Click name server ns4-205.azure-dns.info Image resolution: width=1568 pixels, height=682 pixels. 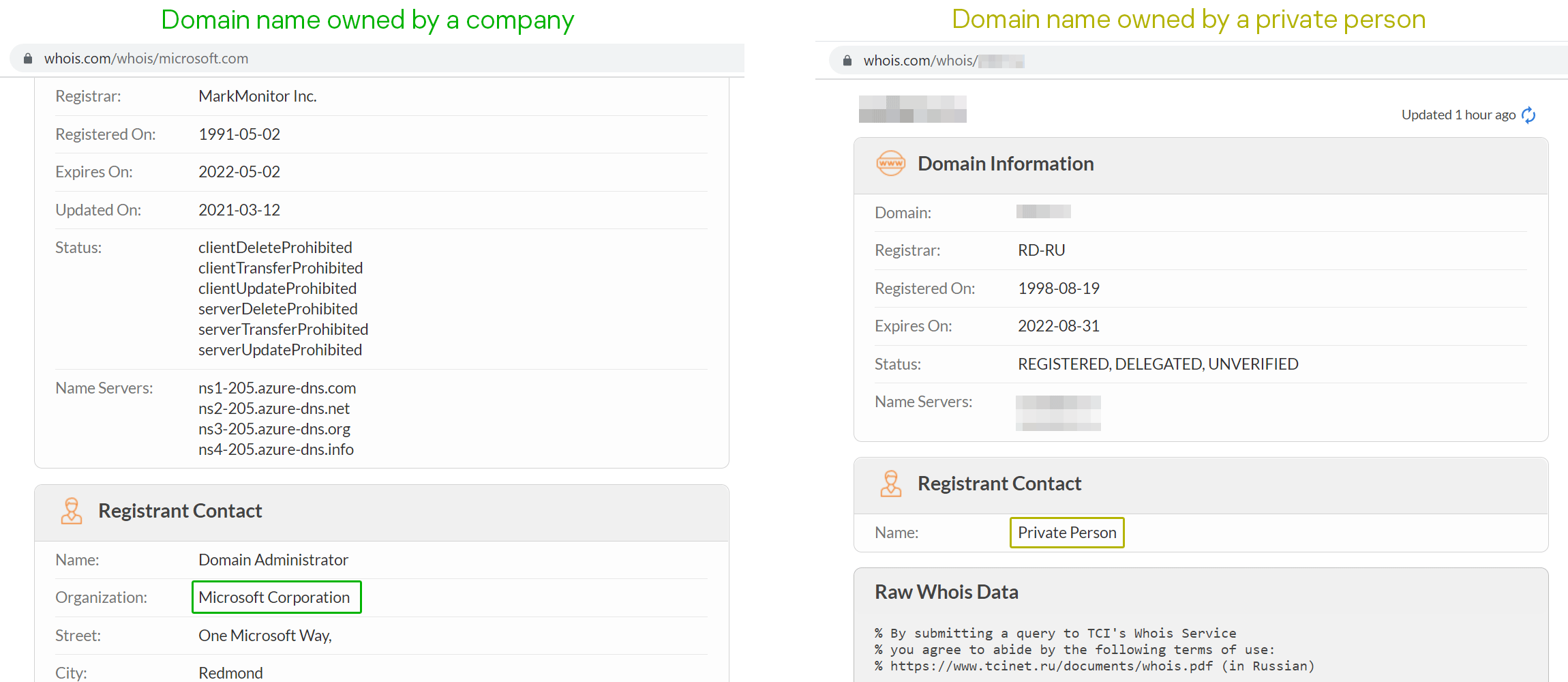276,449
